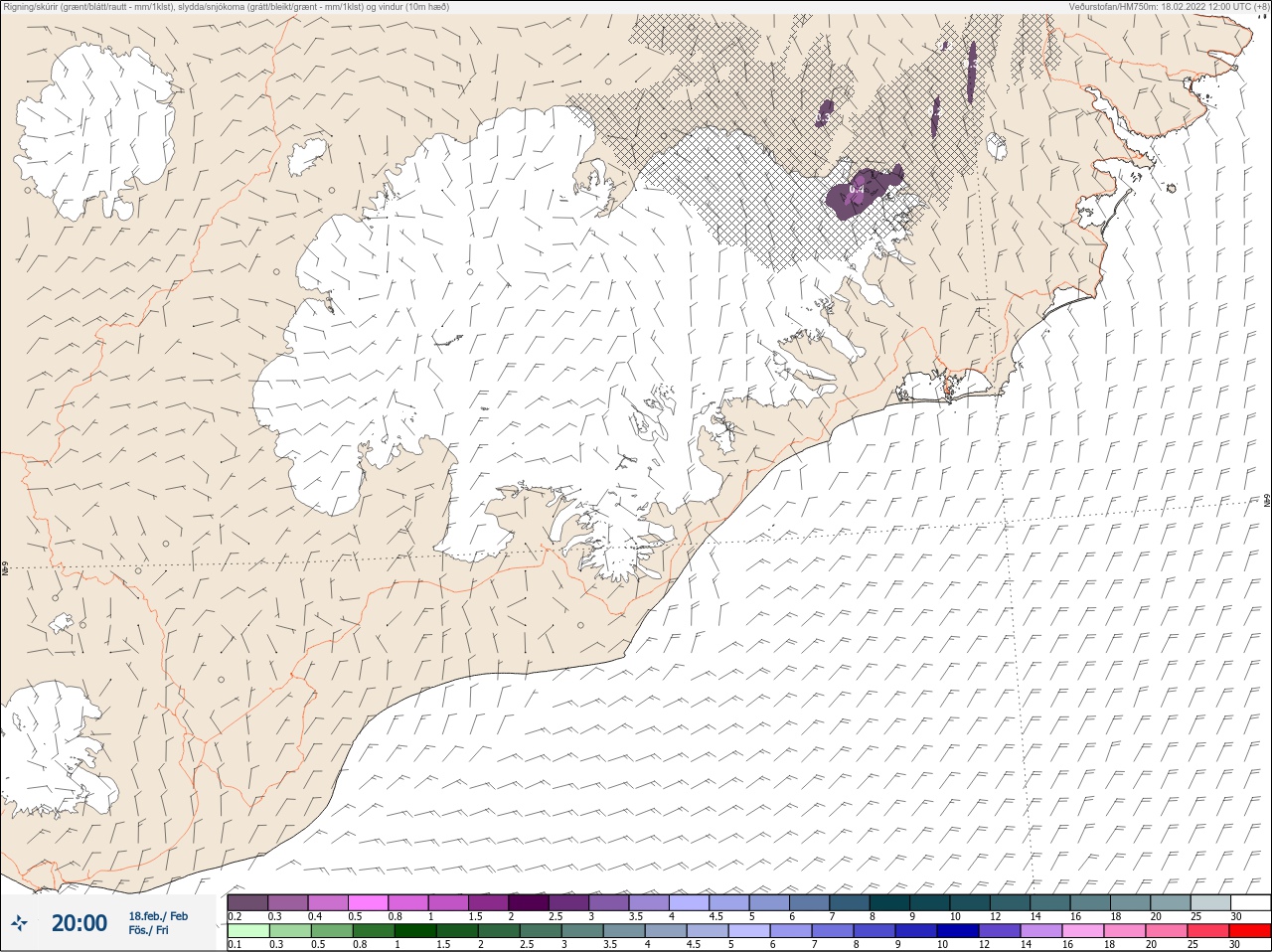
Task: Click the 18.feb./ Feb date text
Action: (158, 915)
